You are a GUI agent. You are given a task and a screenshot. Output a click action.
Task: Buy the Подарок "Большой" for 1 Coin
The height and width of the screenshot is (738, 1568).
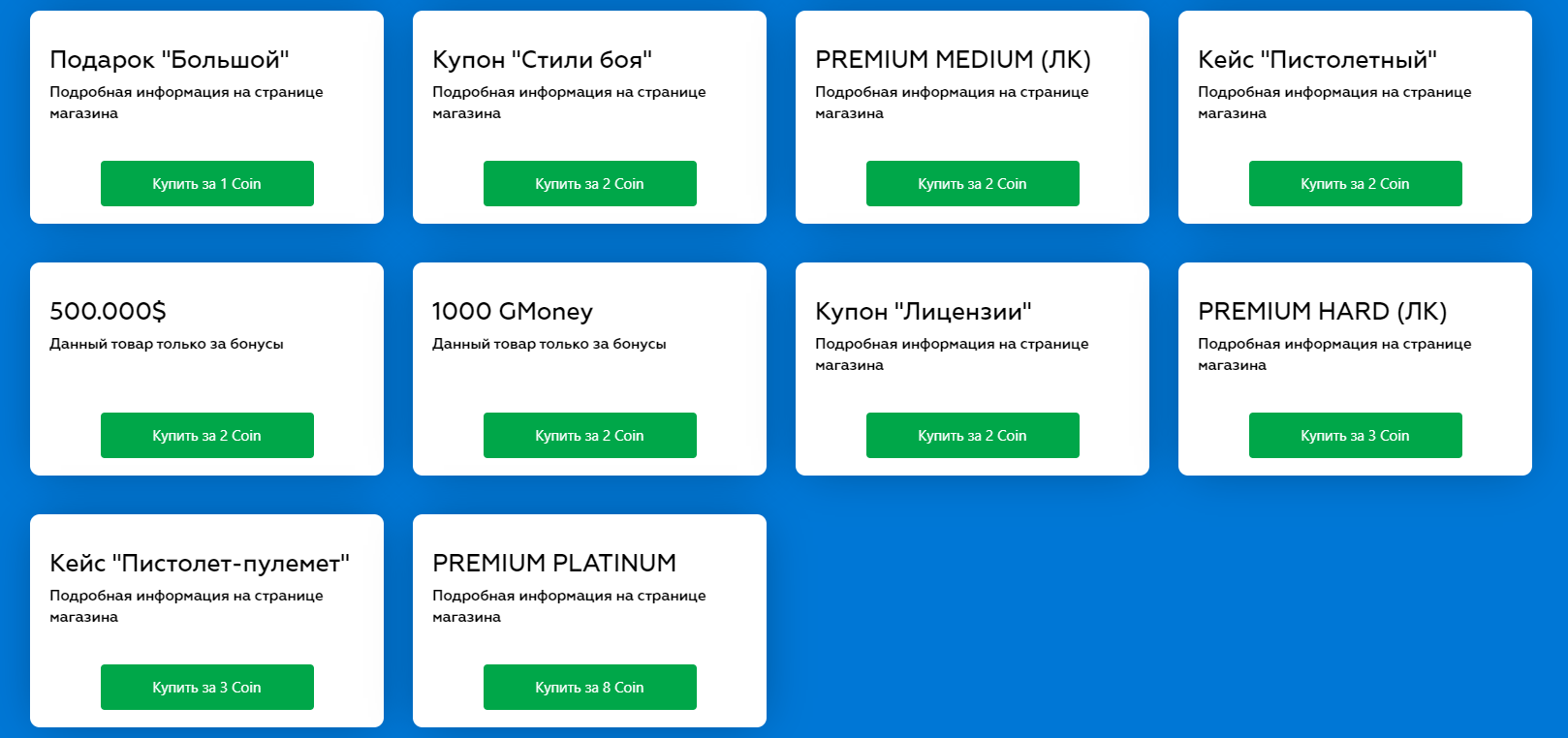[206, 184]
